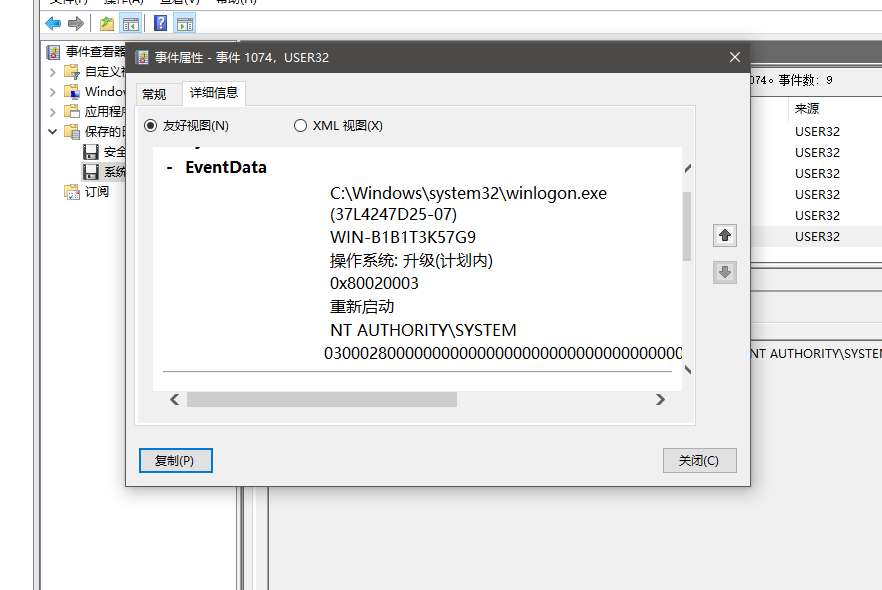Select the XML 视图(X) radio button

(x=300, y=126)
